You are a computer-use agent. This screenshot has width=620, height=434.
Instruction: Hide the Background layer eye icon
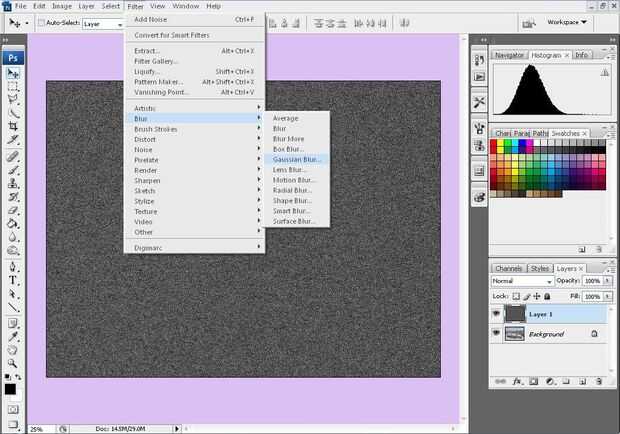496,333
